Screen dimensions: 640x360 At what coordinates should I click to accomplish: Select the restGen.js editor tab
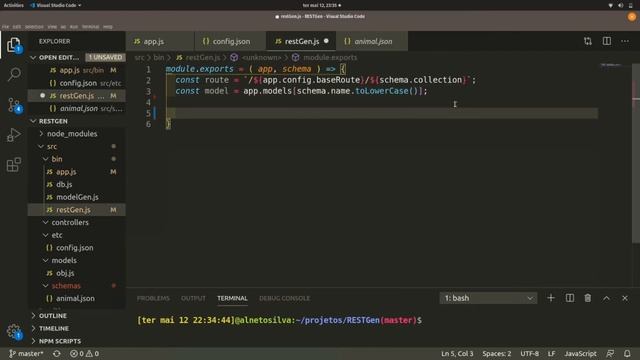301,41
